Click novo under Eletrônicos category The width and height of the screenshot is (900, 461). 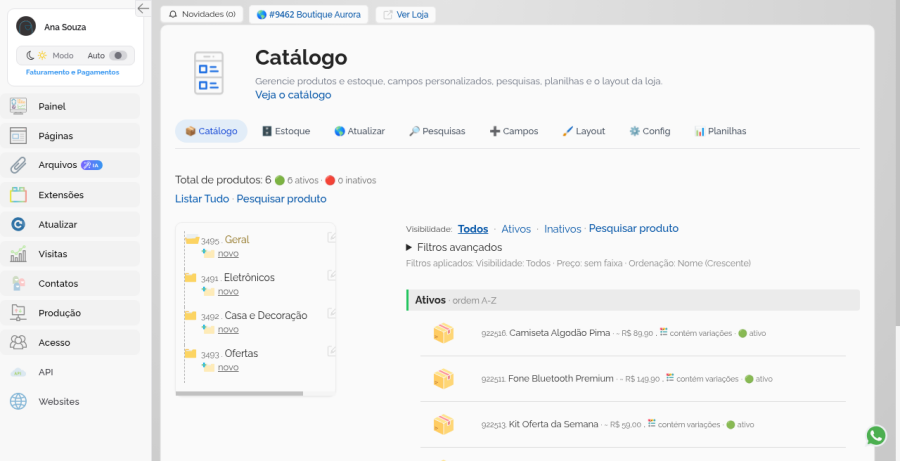point(228,291)
